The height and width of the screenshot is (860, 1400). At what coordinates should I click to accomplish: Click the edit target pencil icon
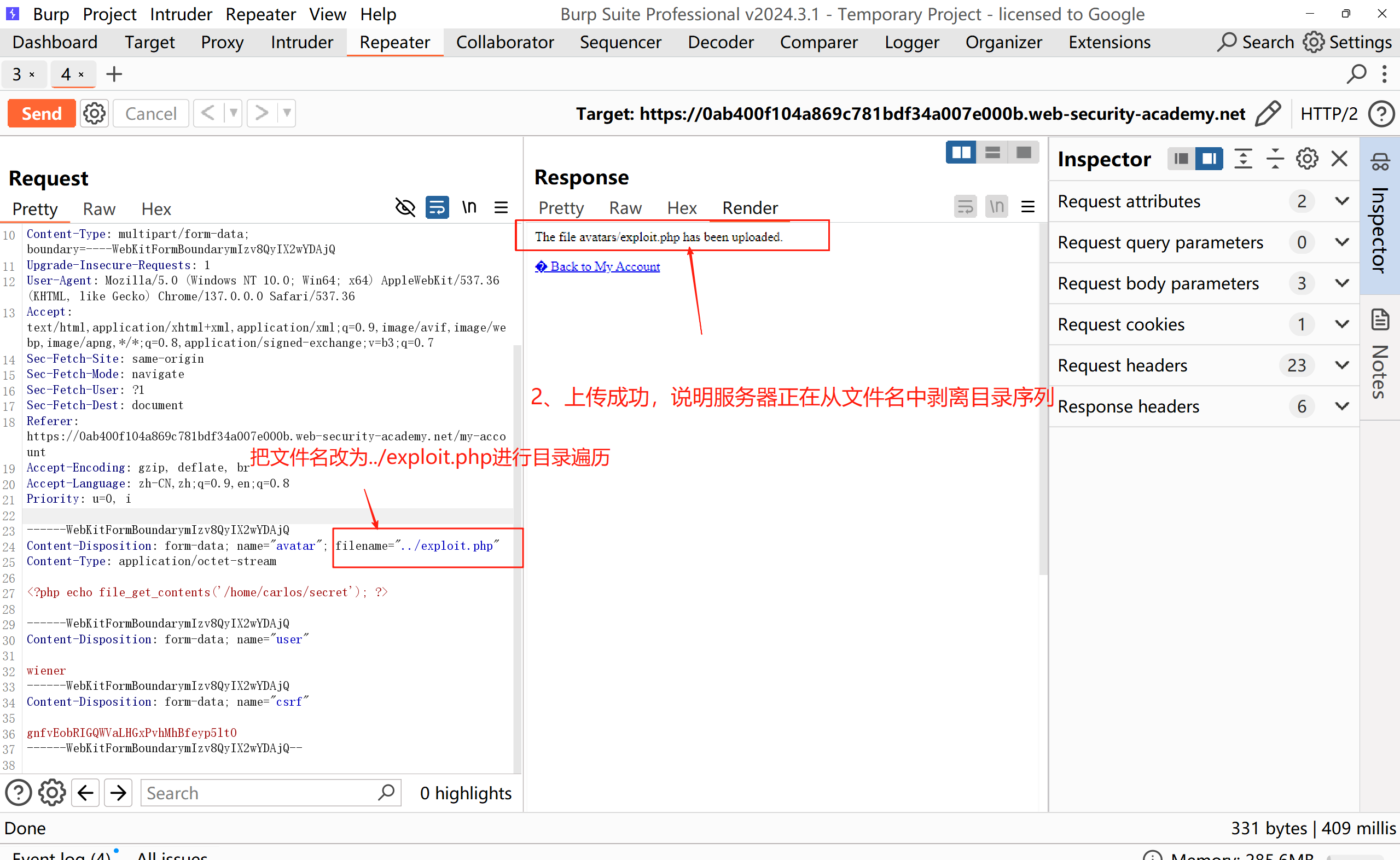point(1268,113)
